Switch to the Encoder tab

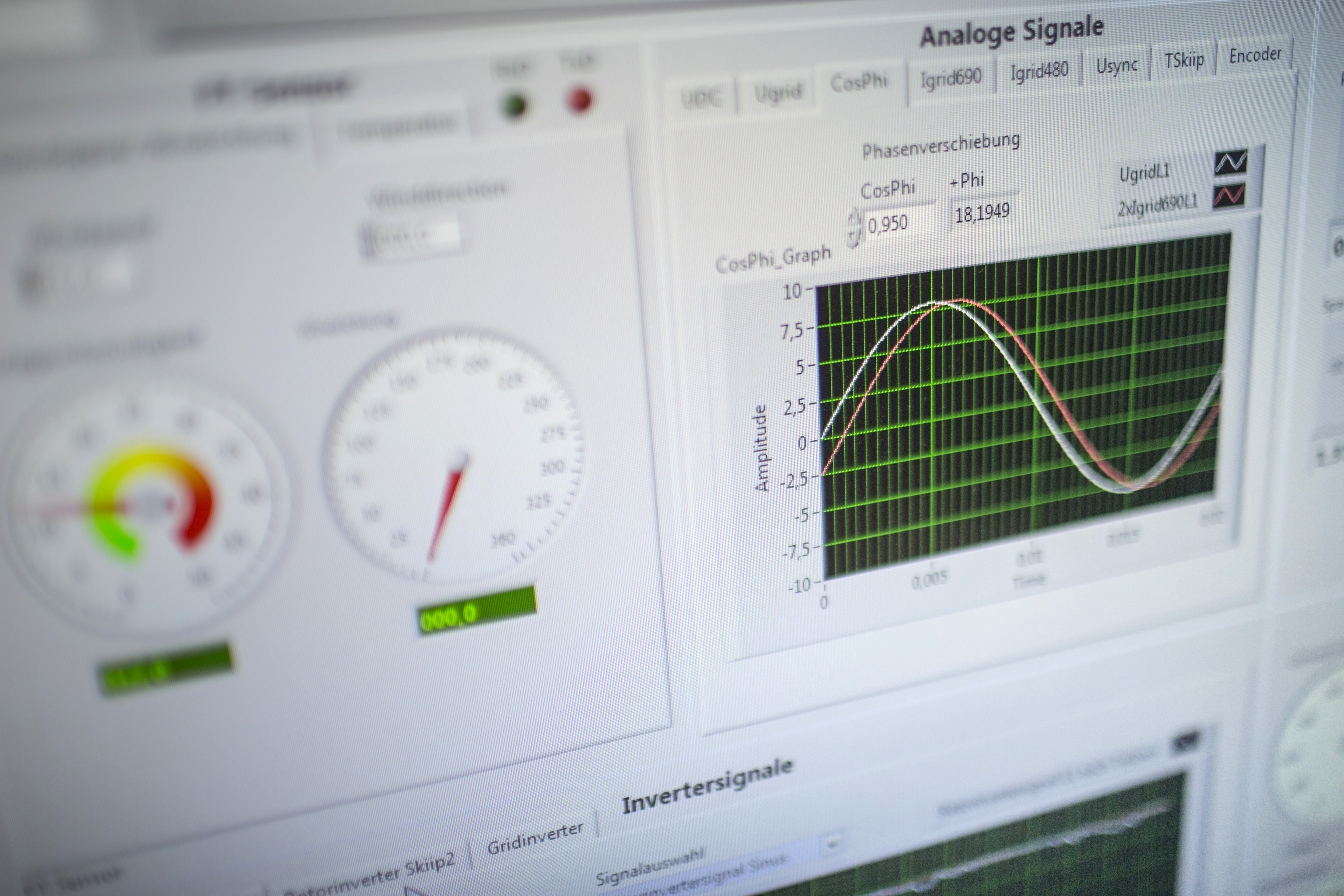point(1255,55)
